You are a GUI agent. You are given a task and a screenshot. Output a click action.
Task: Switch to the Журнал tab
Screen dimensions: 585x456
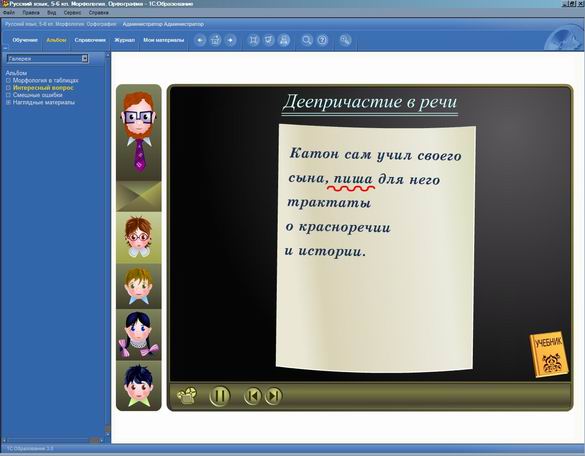[124, 40]
